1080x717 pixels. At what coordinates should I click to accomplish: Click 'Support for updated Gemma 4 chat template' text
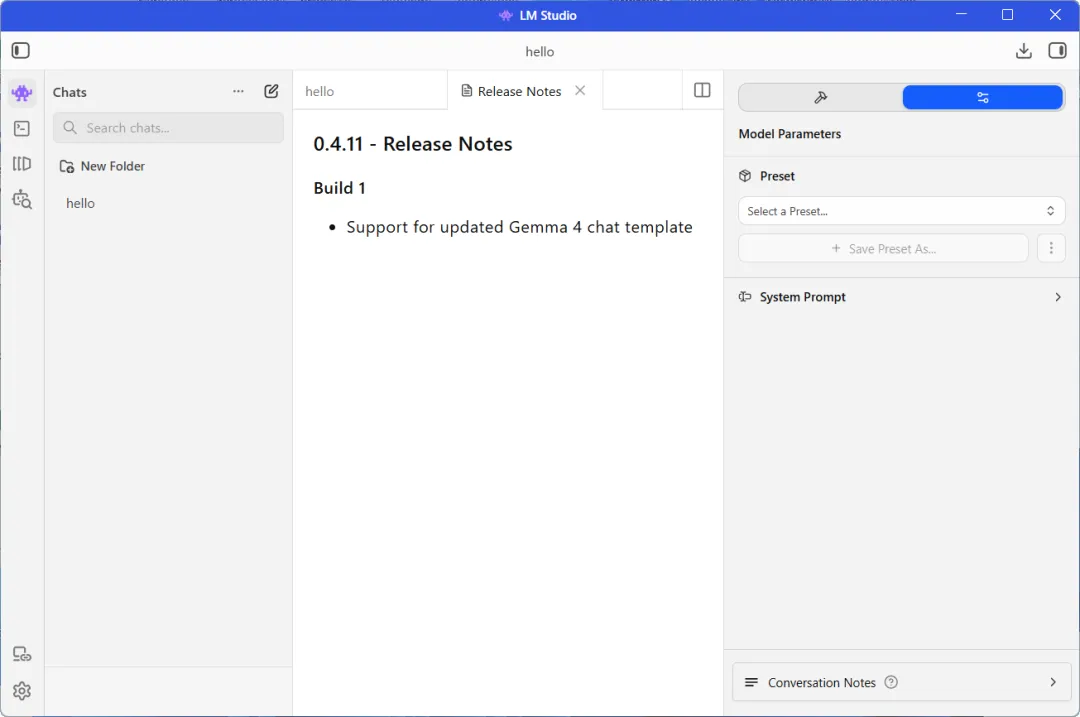click(519, 227)
